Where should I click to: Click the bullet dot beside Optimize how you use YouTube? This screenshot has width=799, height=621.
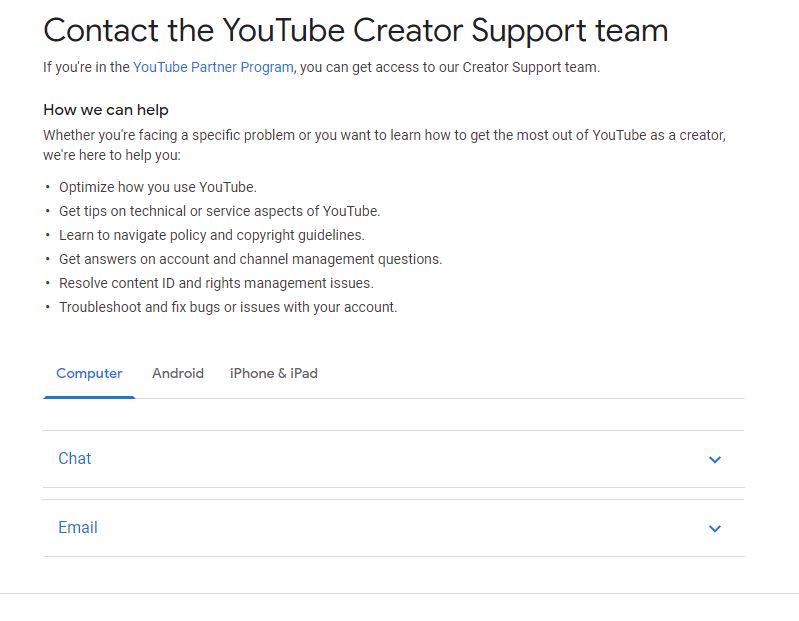(x=47, y=187)
